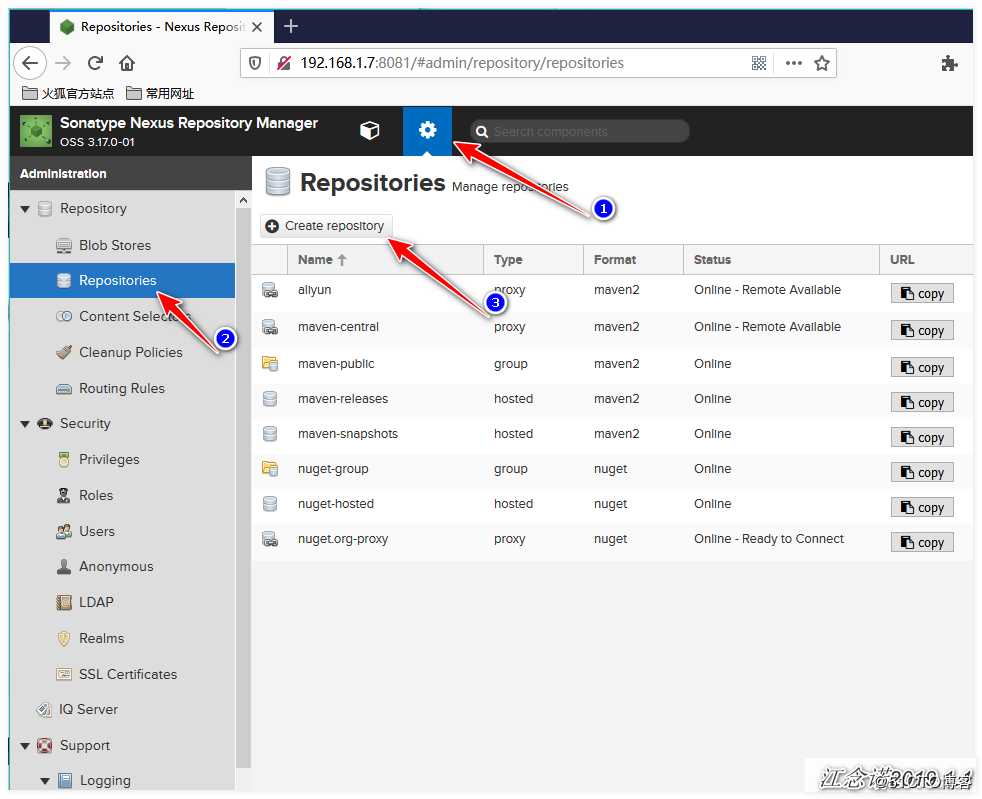Sort by the Type column header
The height and width of the screenshot is (799, 982).
(534, 259)
